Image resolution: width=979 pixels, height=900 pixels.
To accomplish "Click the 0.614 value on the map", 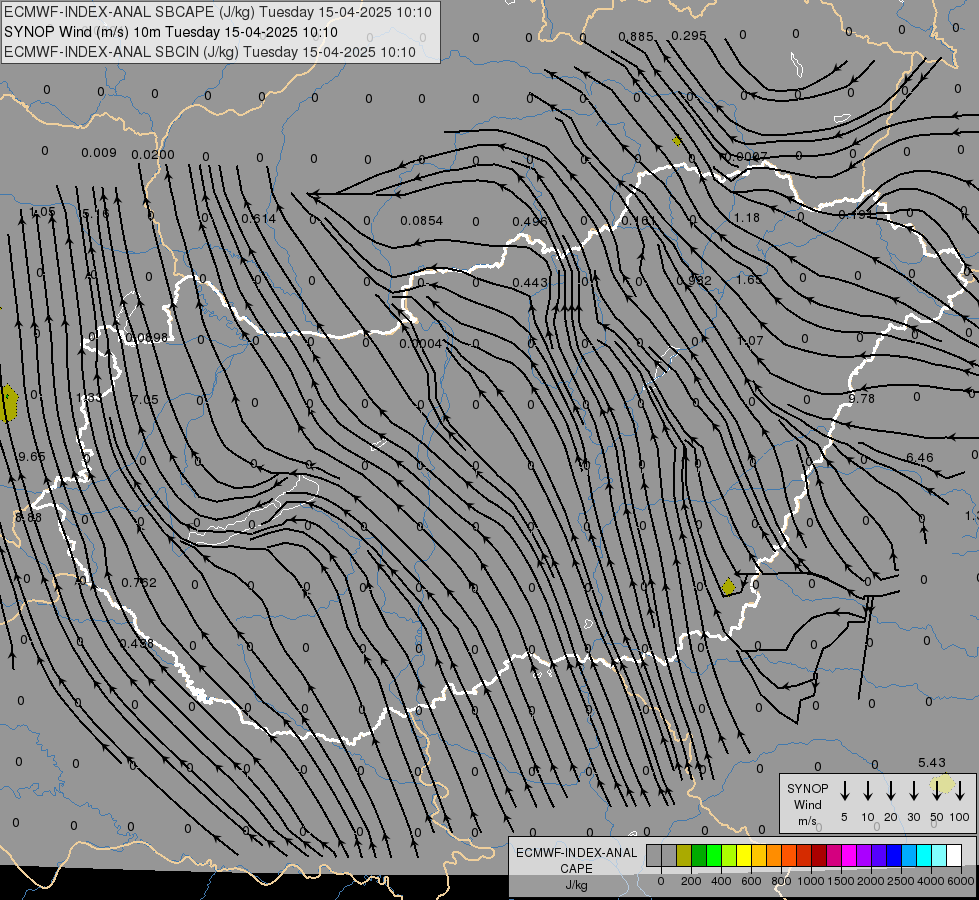I will [x=258, y=219].
